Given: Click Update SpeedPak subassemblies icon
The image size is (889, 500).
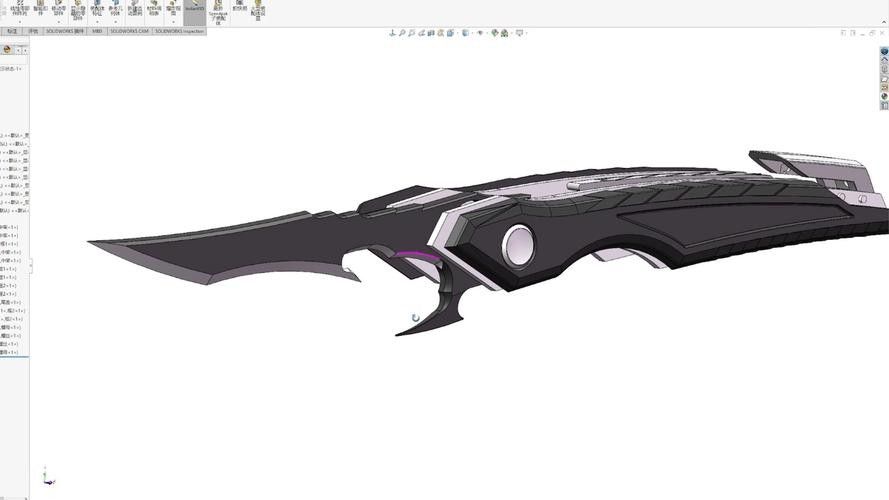Looking at the screenshot, I should [x=218, y=11].
